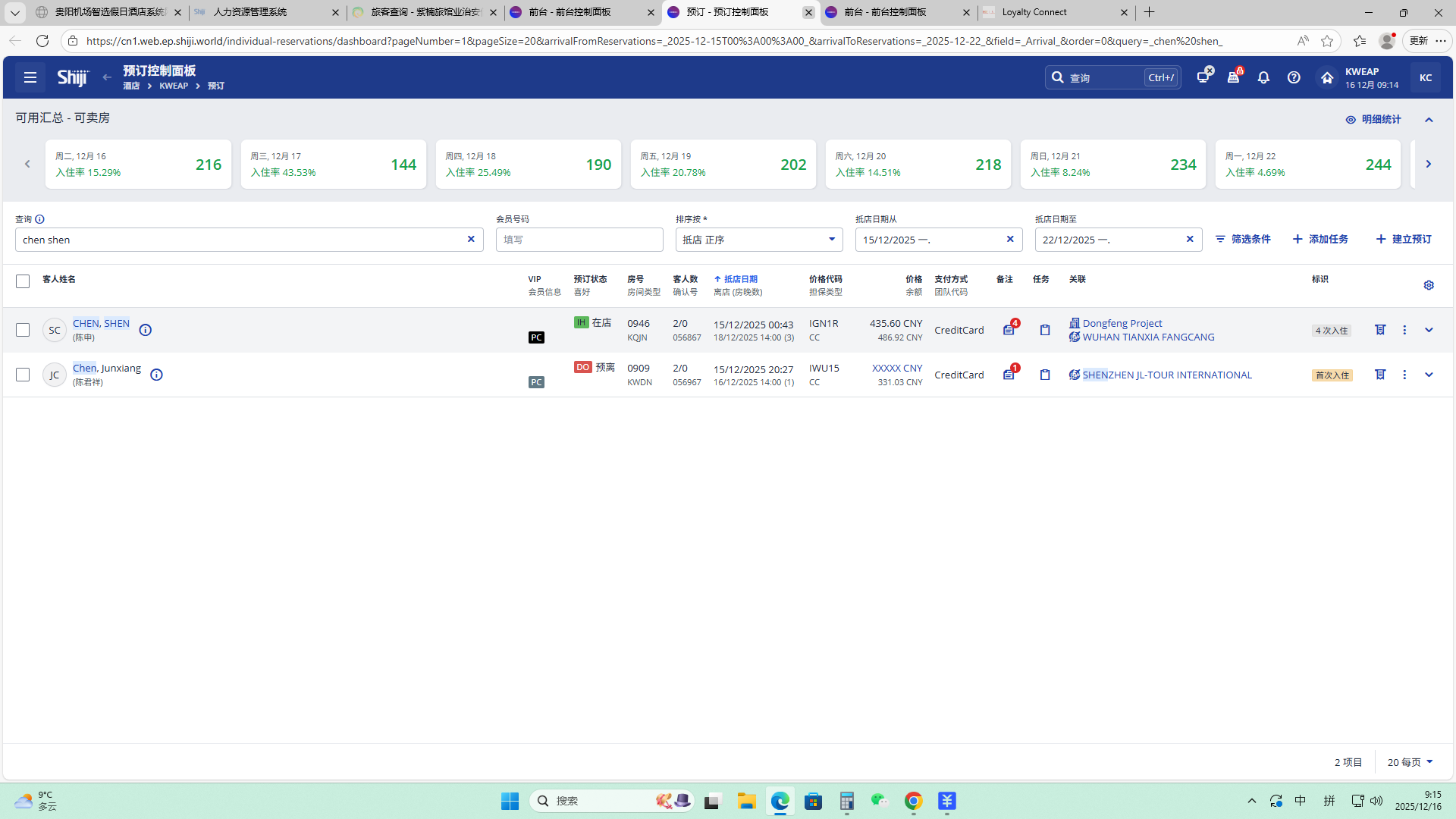1456x819 pixels.
Task: Open the sort-by 抵店 正序 dropdown
Action: click(x=758, y=240)
